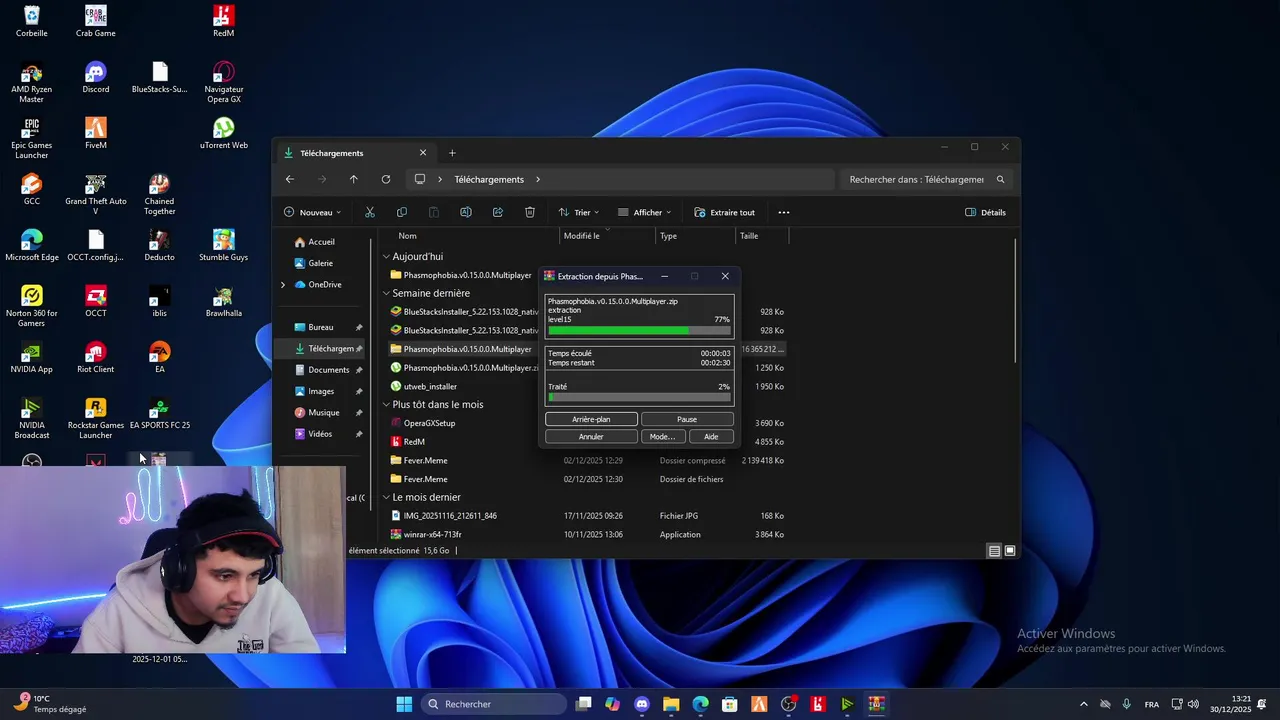Open the Nouveau dropdown
The image size is (1280, 720).
click(x=313, y=212)
